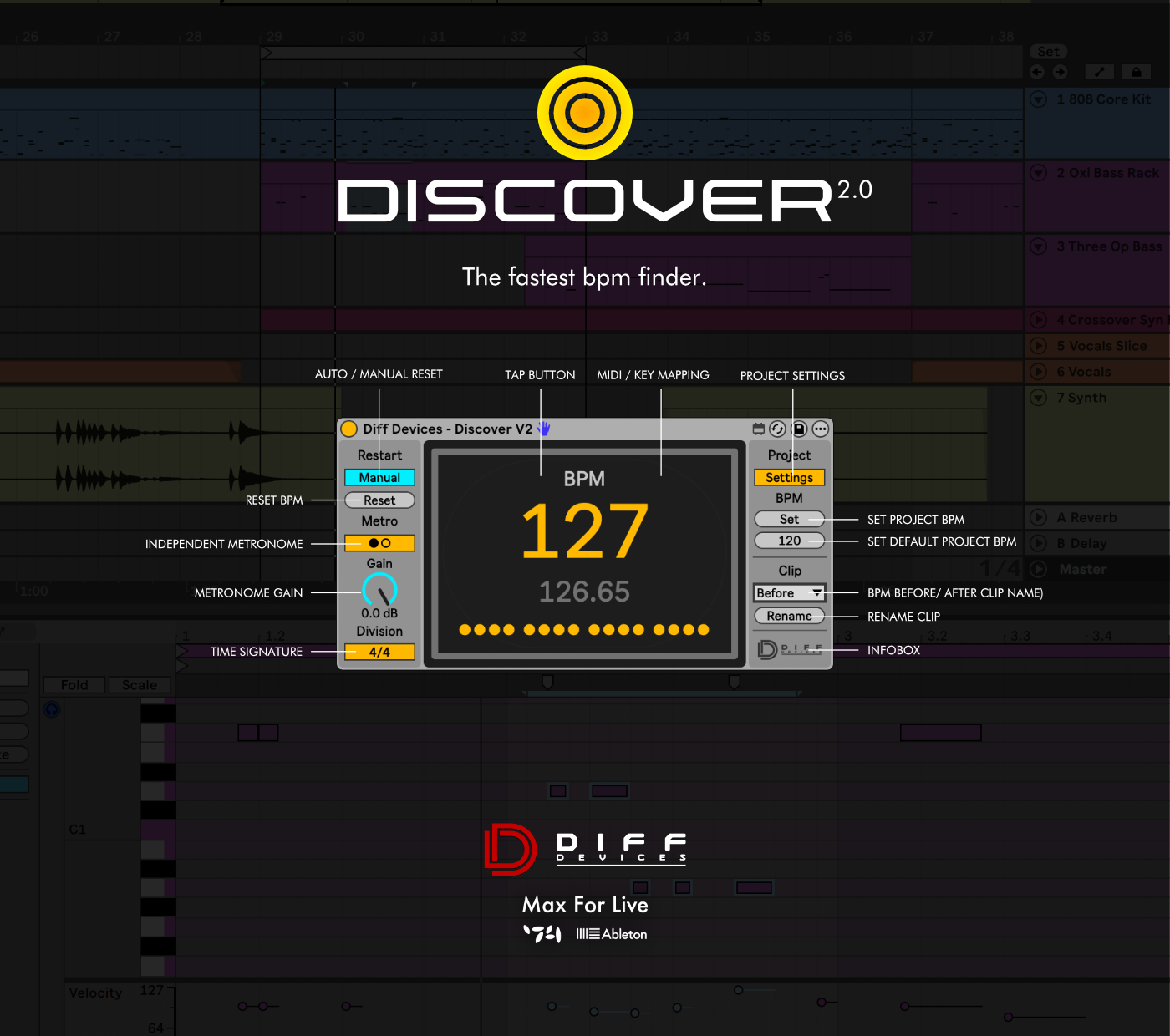
Task: Expand the 5 Vocals Slice track
Action: (1039, 345)
